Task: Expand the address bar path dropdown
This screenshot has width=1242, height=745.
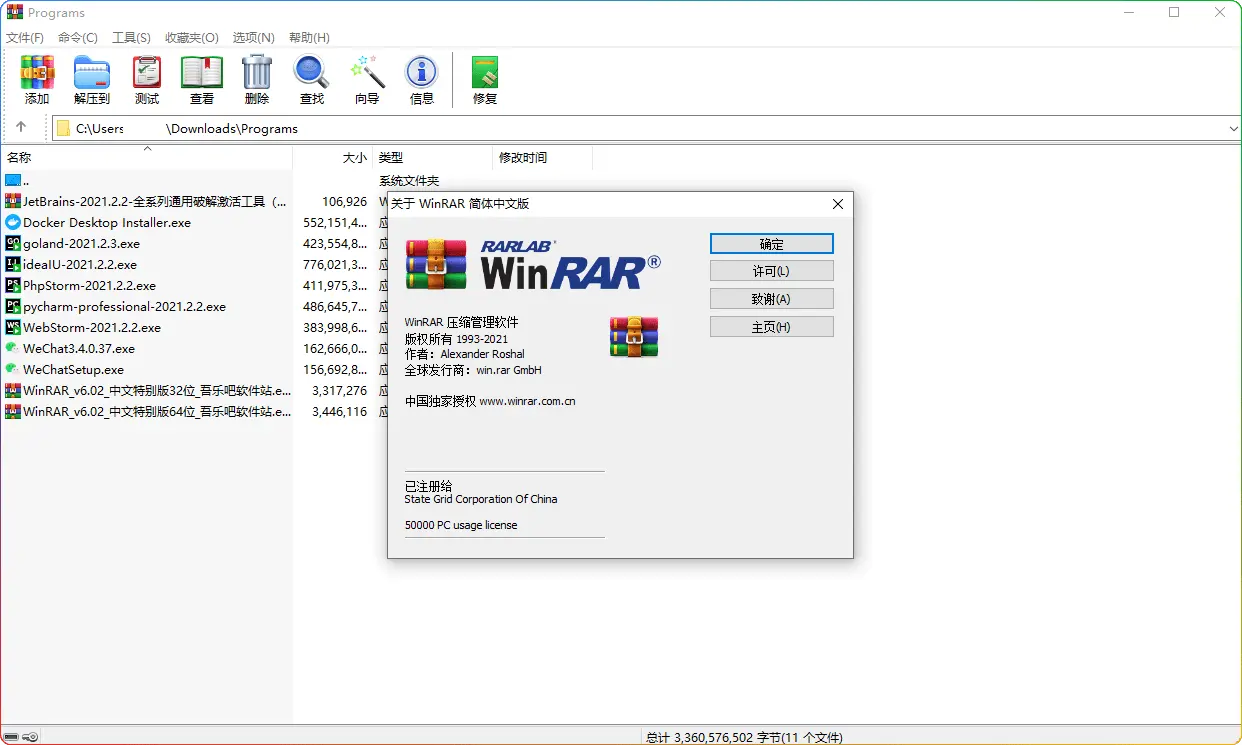Action: pyautogui.click(x=1232, y=129)
